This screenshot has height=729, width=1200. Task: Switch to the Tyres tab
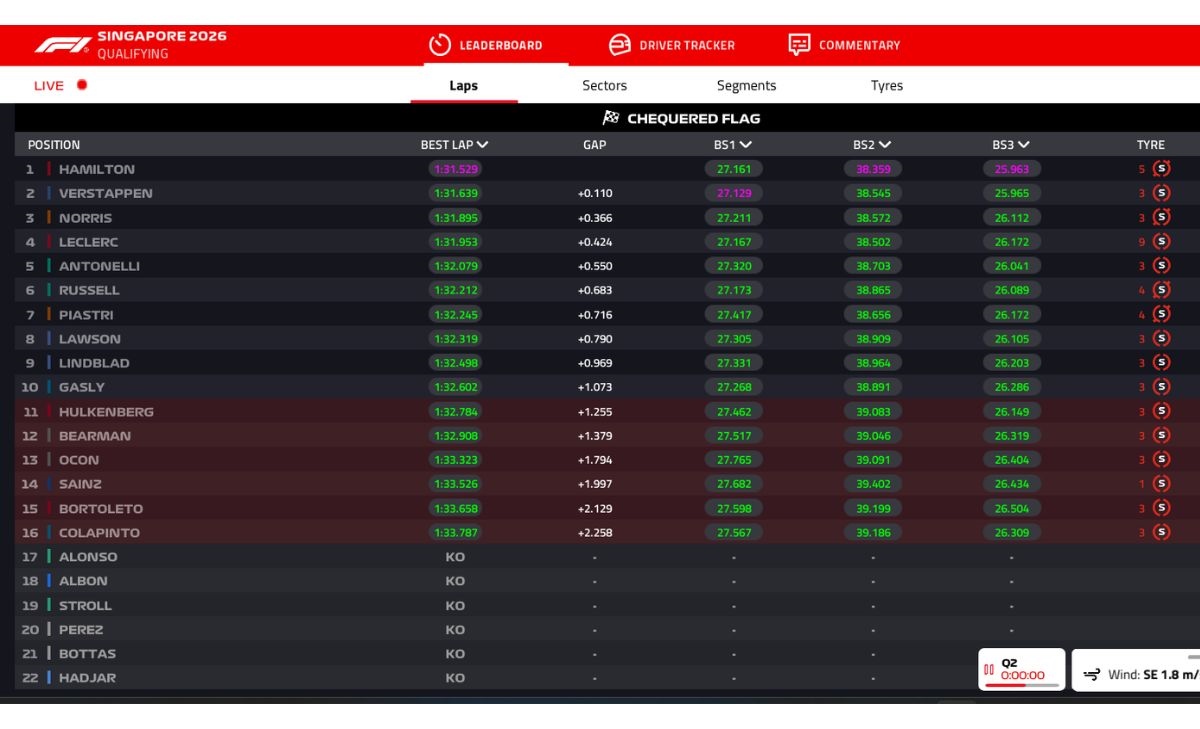coord(887,86)
